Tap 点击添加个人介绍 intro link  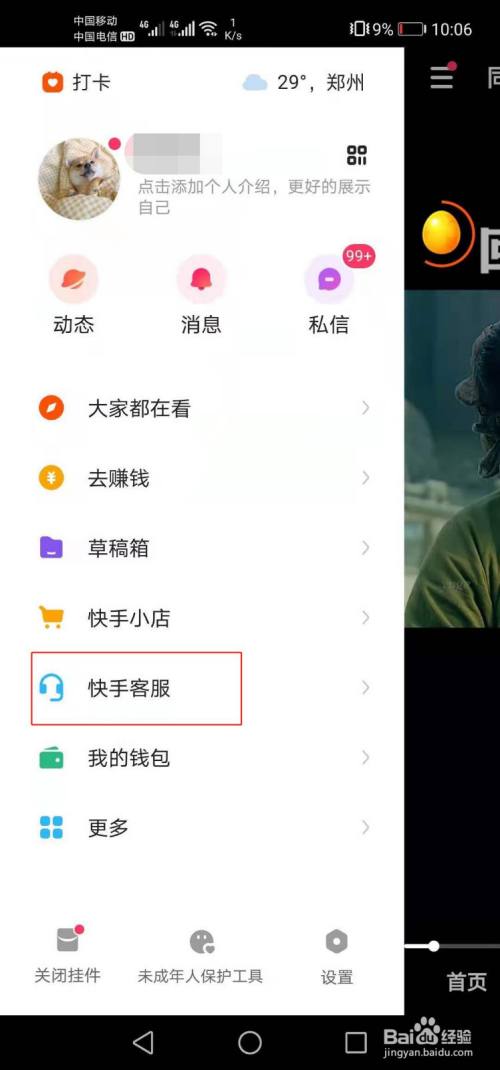coord(254,196)
